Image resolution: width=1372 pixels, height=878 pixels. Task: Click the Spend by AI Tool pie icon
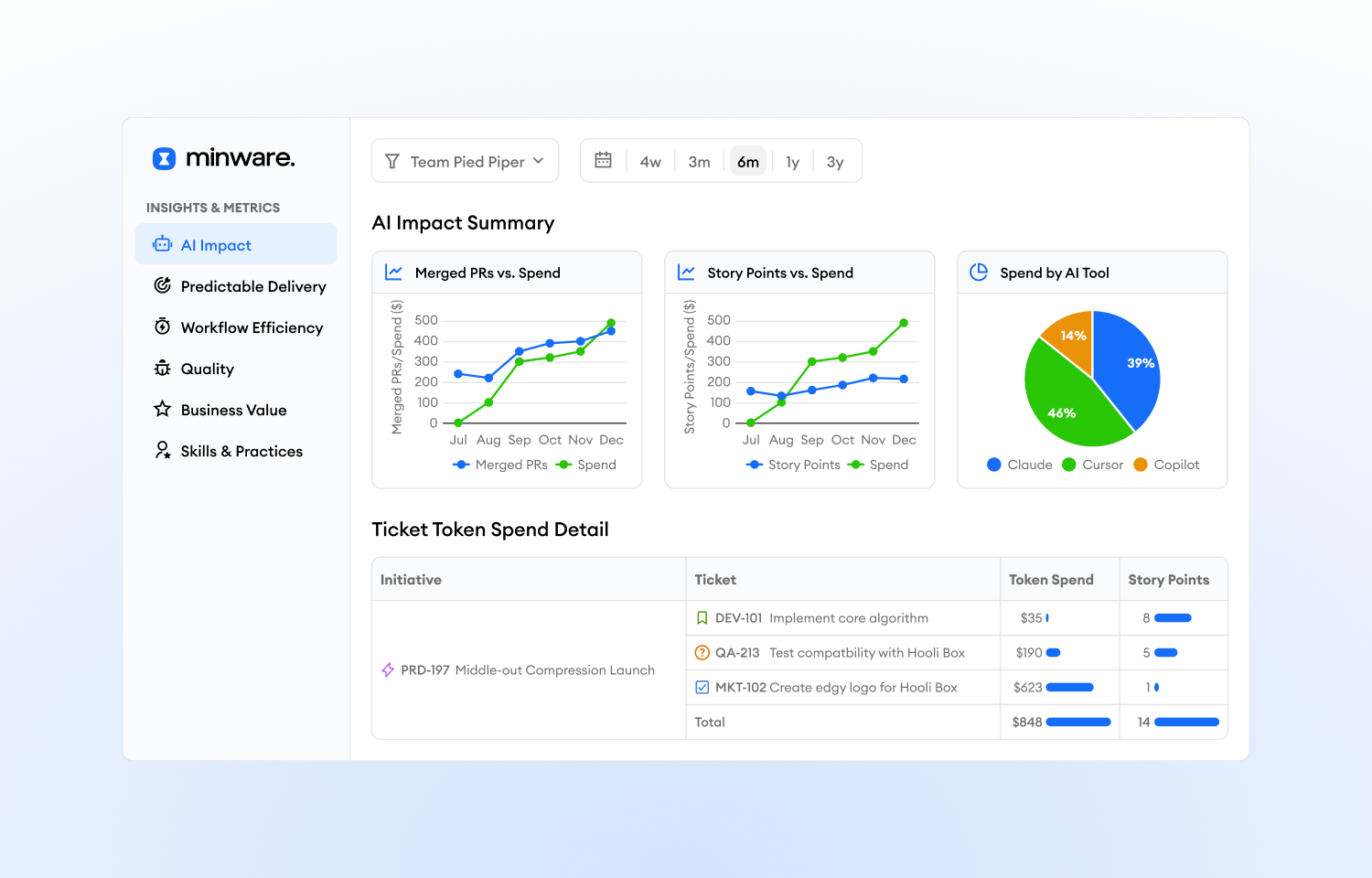[979, 272]
